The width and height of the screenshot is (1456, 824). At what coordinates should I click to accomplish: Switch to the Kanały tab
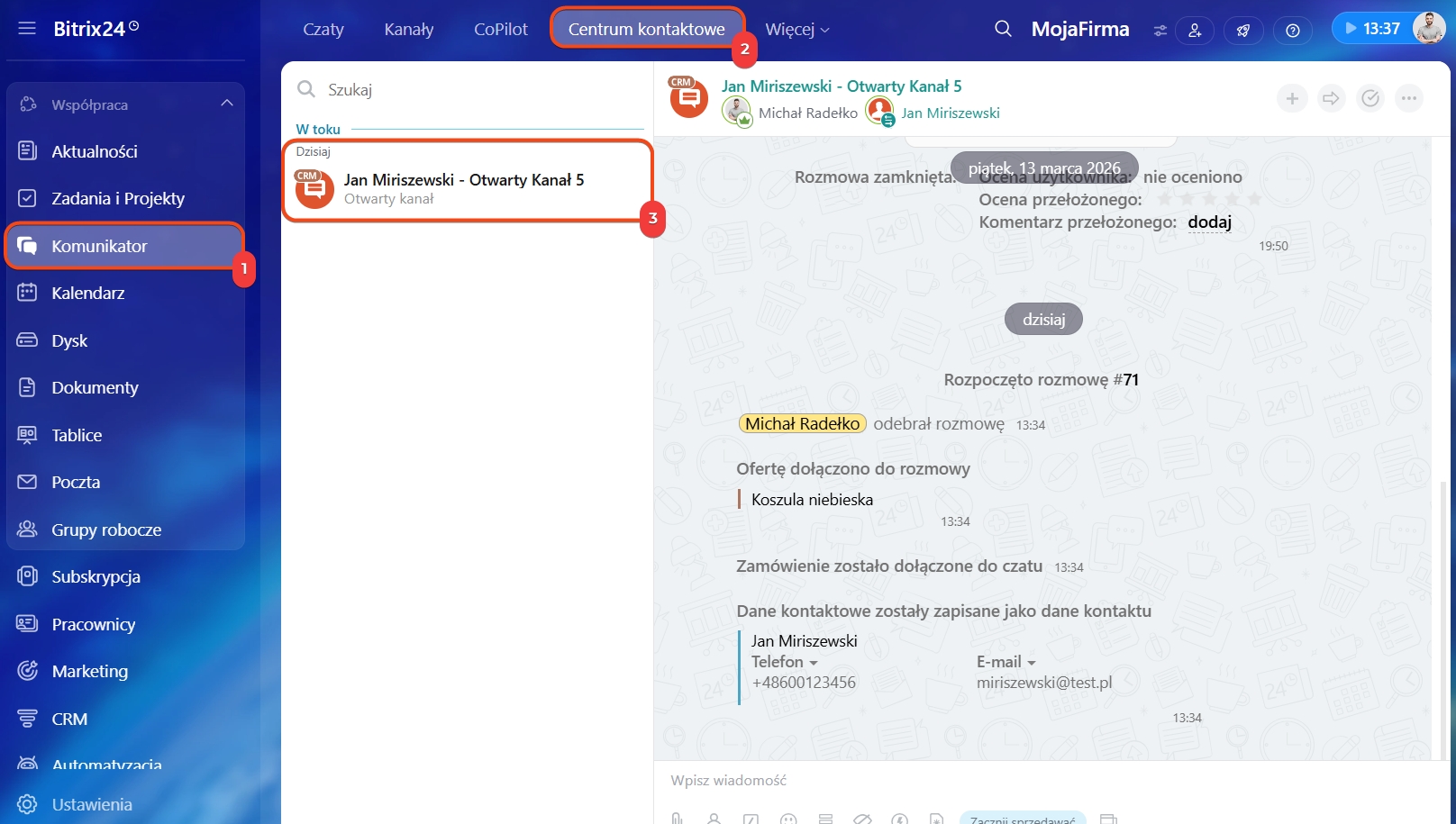click(409, 29)
